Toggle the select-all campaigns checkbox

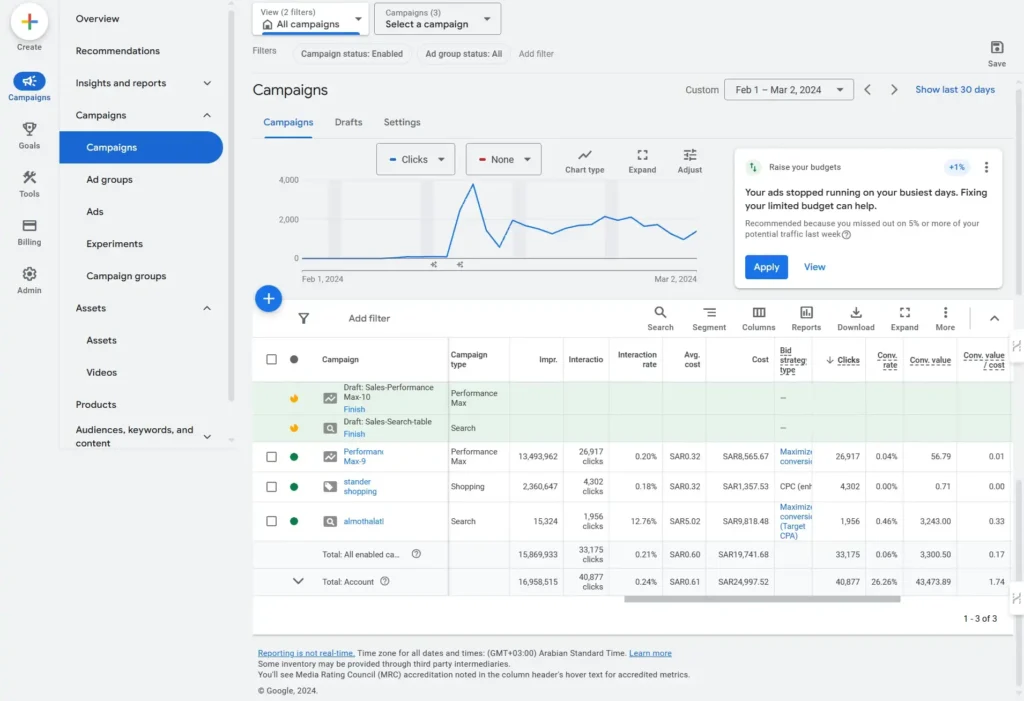271,359
